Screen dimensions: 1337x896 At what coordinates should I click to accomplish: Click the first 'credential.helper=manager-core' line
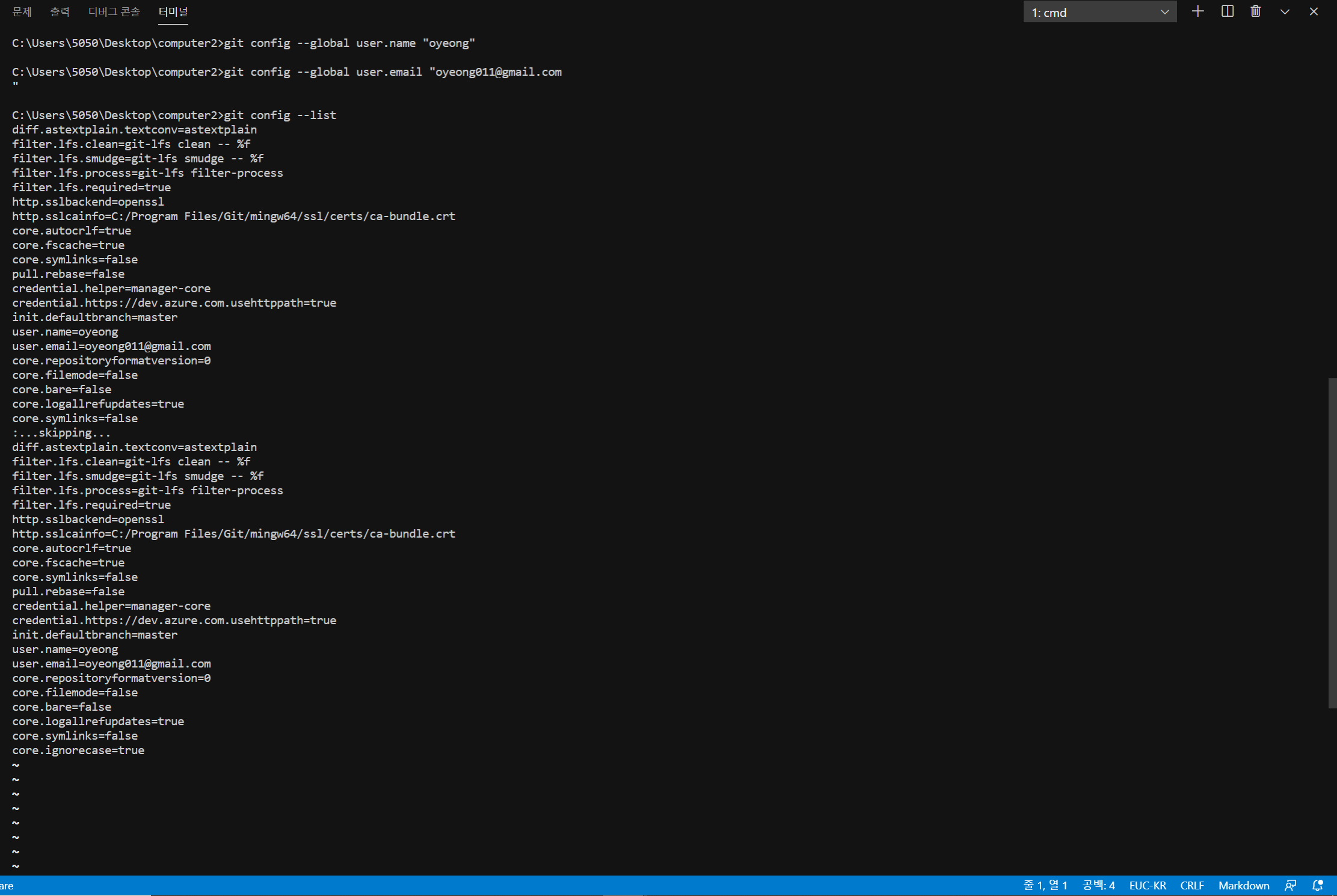click(111, 288)
